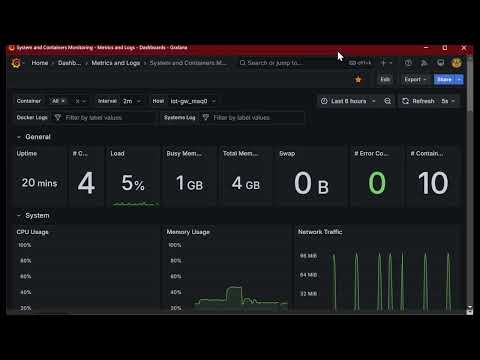The height and width of the screenshot is (360, 480).
Task: Click the Swap panel title
Action: 287,153
